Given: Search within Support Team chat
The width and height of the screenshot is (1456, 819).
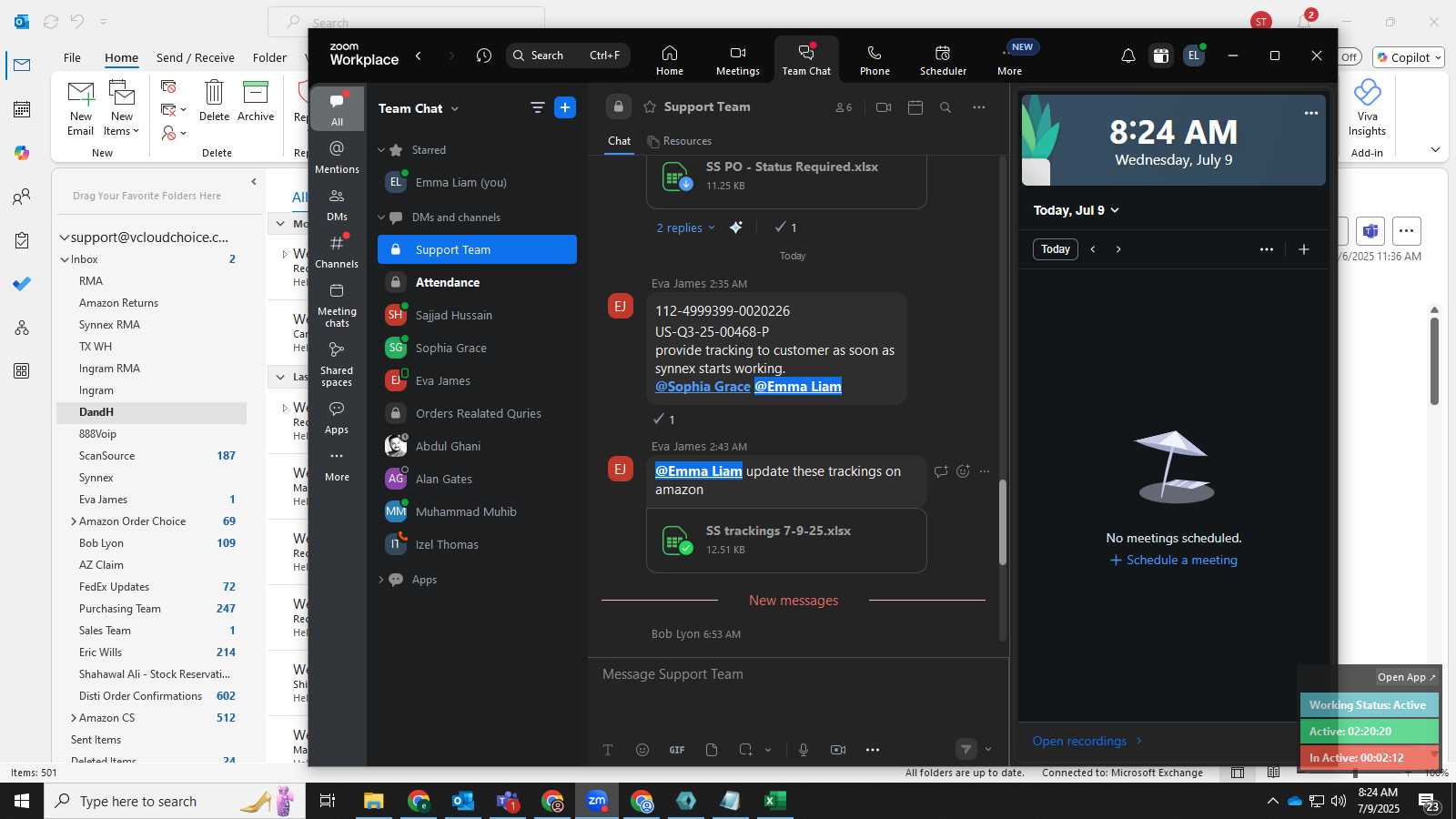Looking at the screenshot, I should click(x=945, y=107).
